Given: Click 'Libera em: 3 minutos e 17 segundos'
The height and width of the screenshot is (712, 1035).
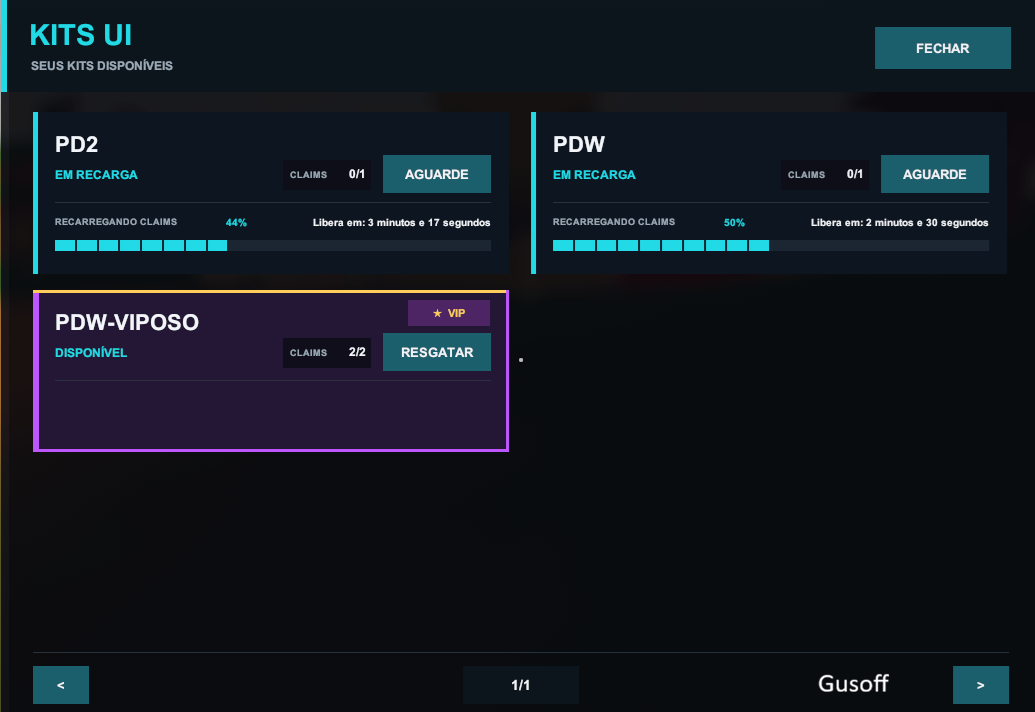Looking at the screenshot, I should coord(401,222).
